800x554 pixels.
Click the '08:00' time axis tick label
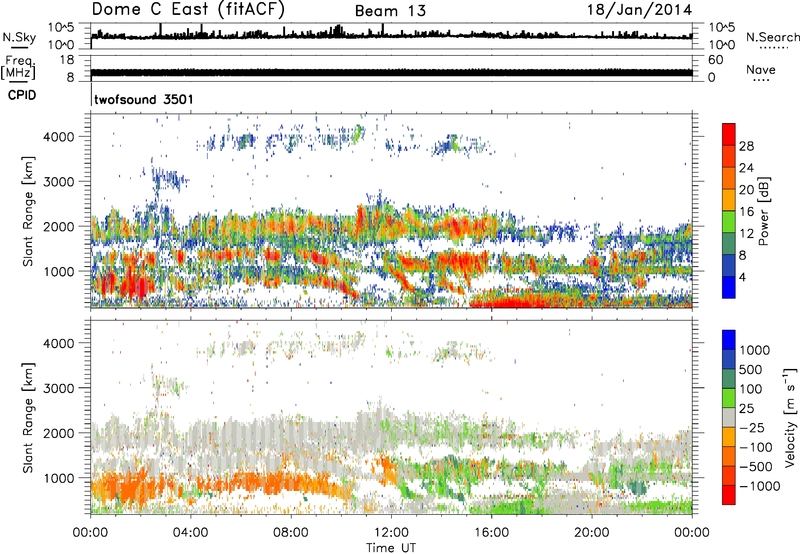tap(291, 533)
